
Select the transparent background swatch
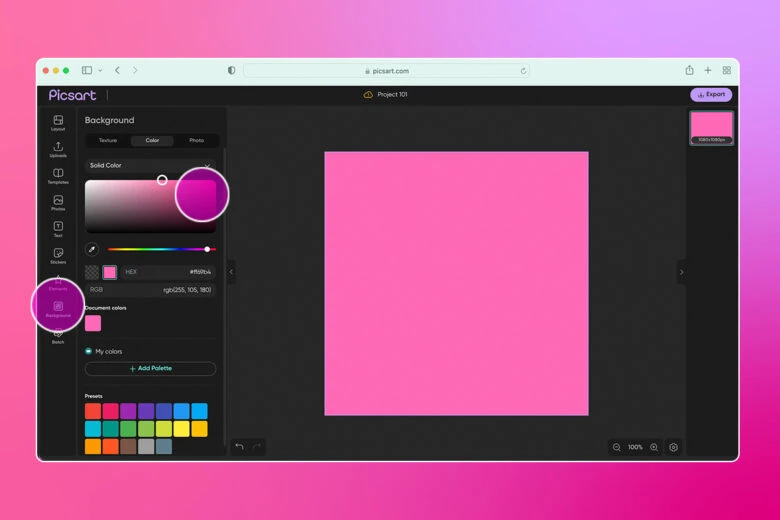[92, 272]
